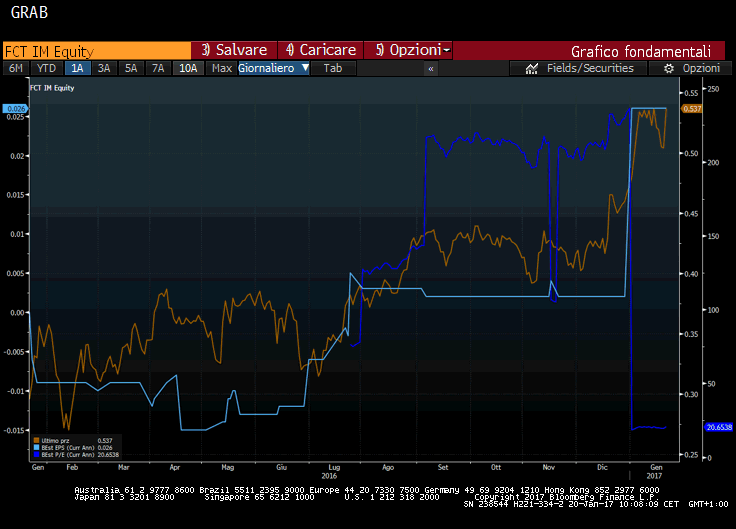Click the Salvare menu item
This screenshot has height=529, width=736.
[234, 50]
